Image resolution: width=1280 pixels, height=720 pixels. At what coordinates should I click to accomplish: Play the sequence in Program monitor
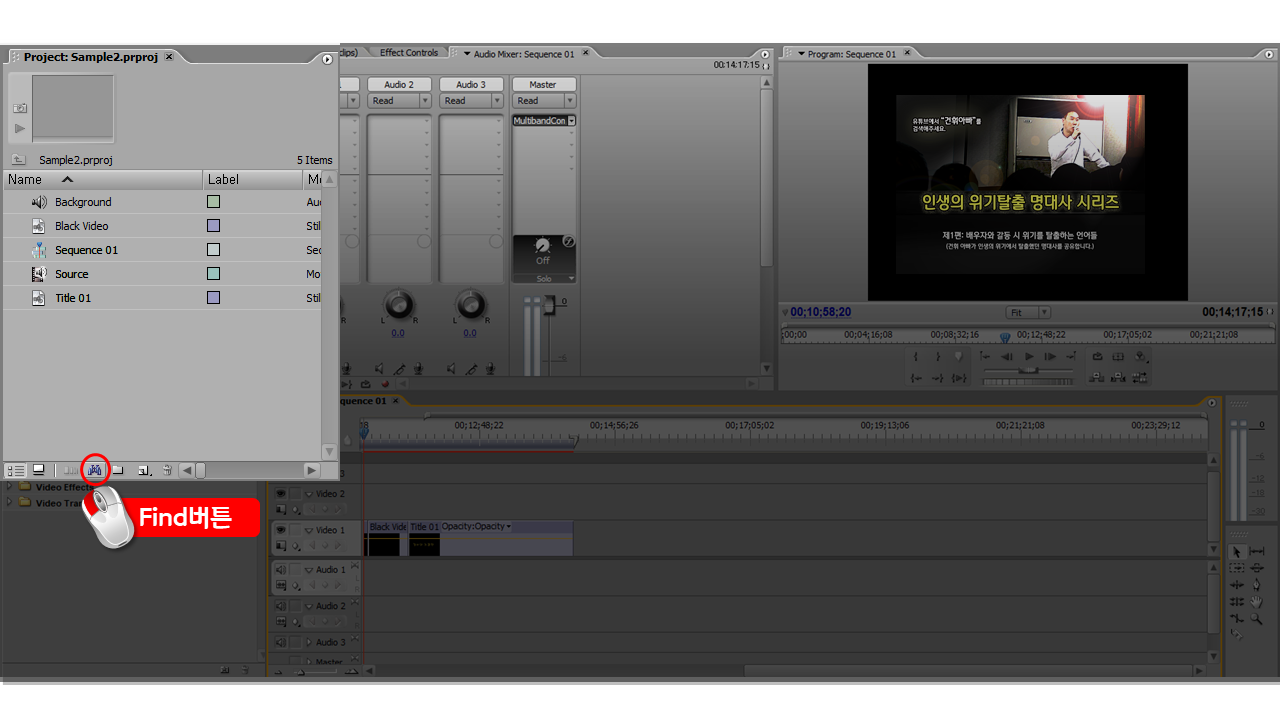1029,356
